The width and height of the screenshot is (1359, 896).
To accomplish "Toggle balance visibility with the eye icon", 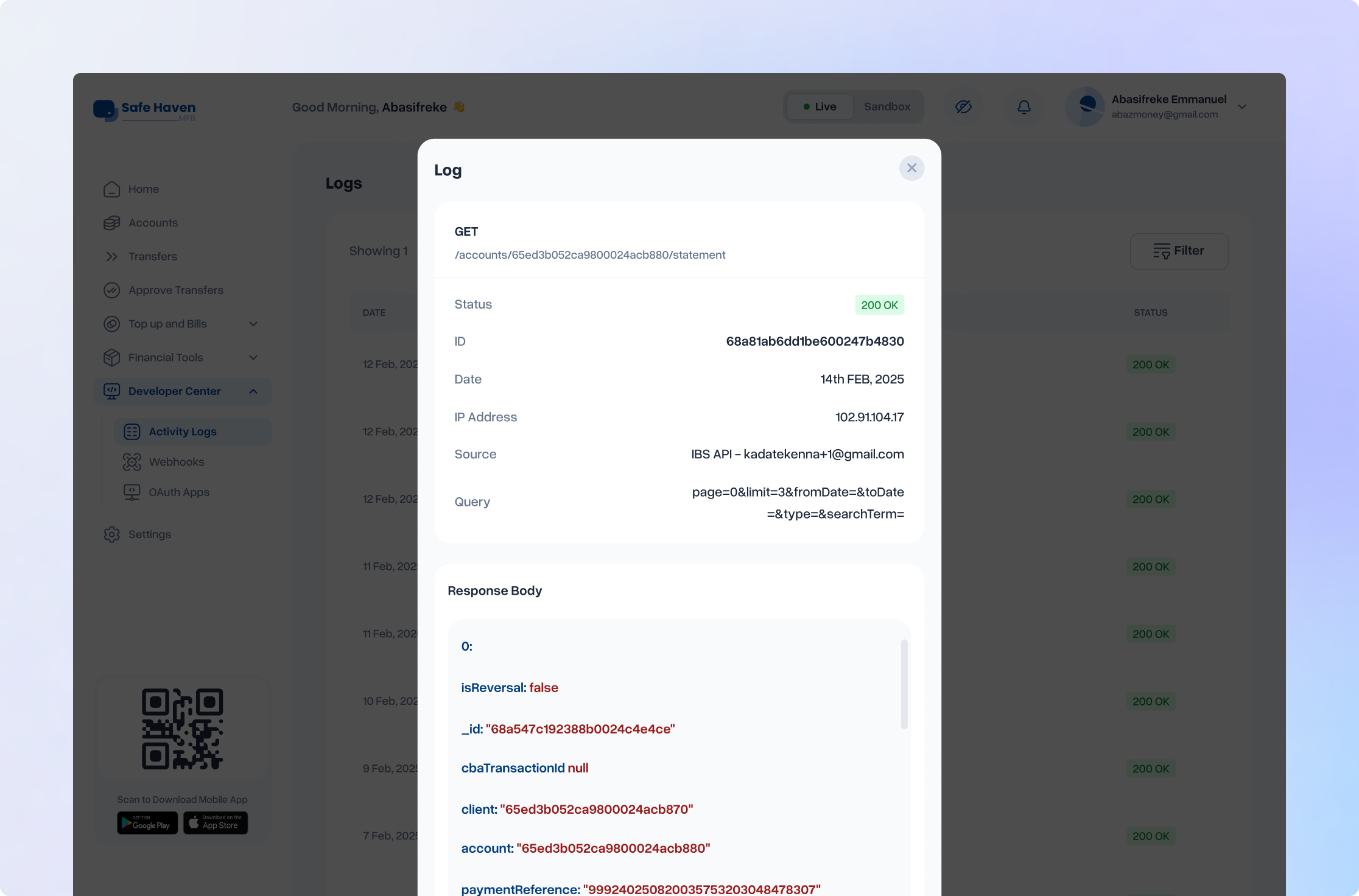I will point(964,107).
